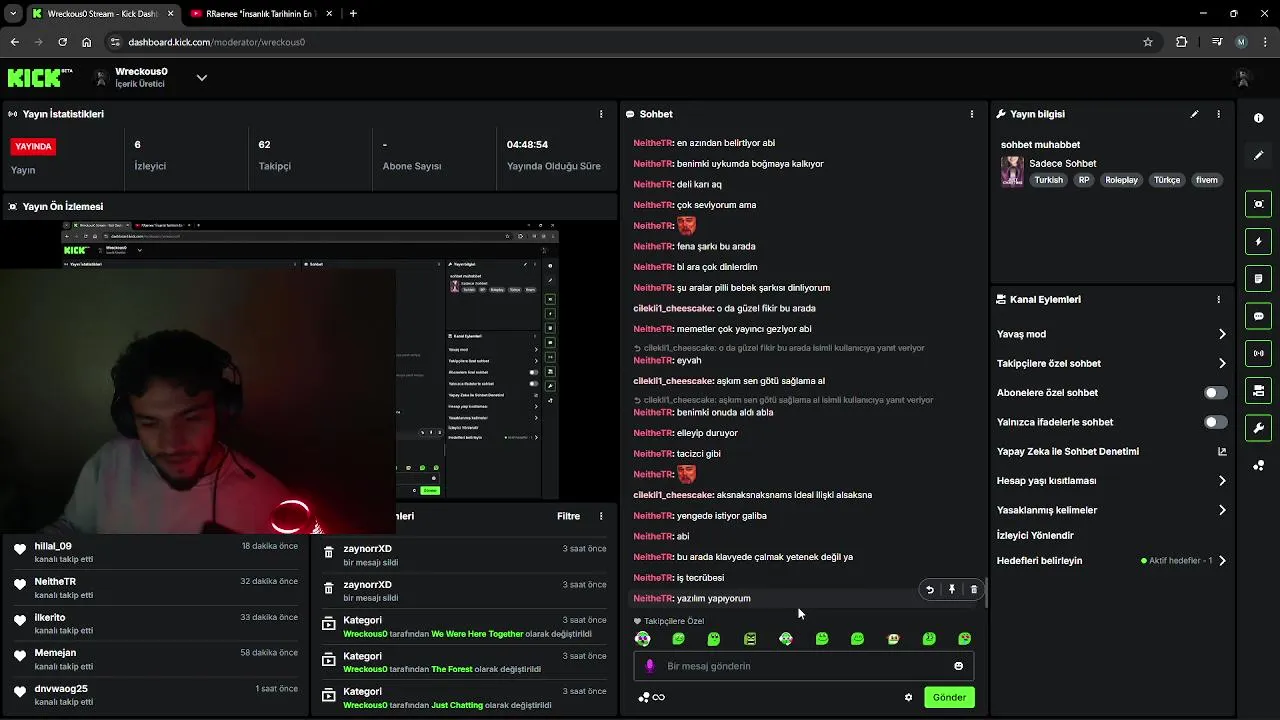Screen dimensions: 1280x720
Task: Click the Kick logo
Action: [x=40, y=77]
